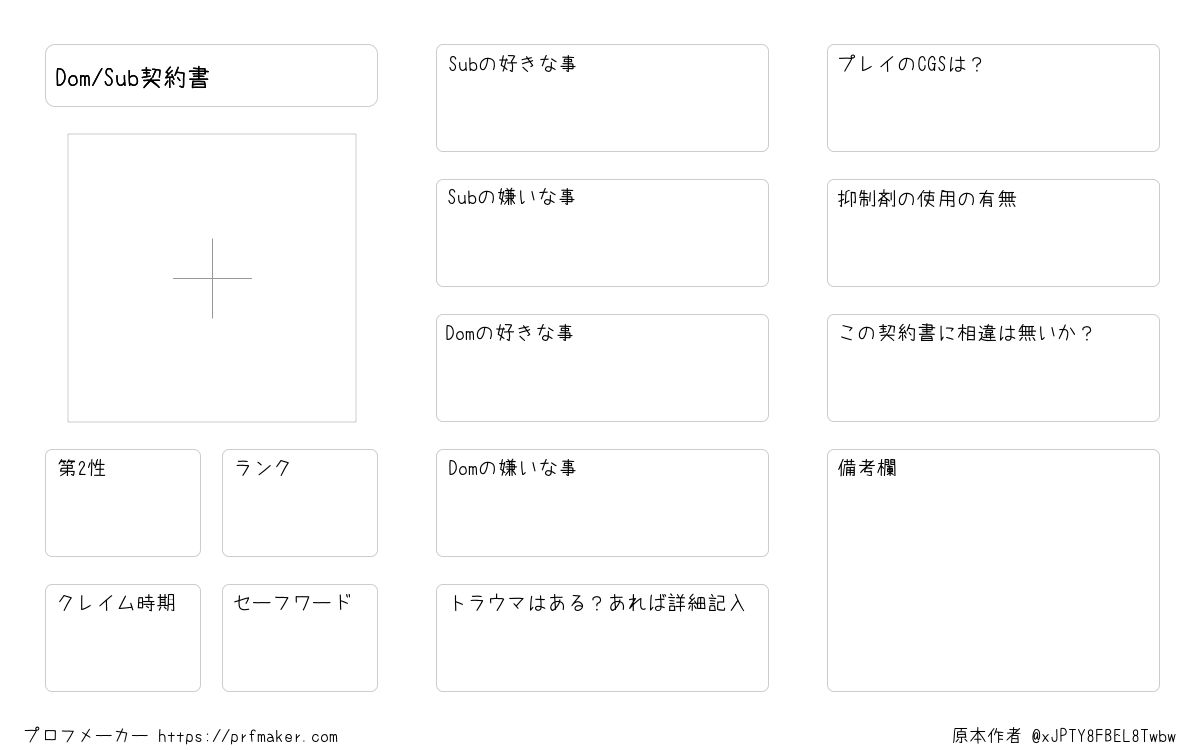The width and height of the screenshot is (1200, 750).
Task: Click the この契約書に相違は無いか？ field
Action: 993,368
